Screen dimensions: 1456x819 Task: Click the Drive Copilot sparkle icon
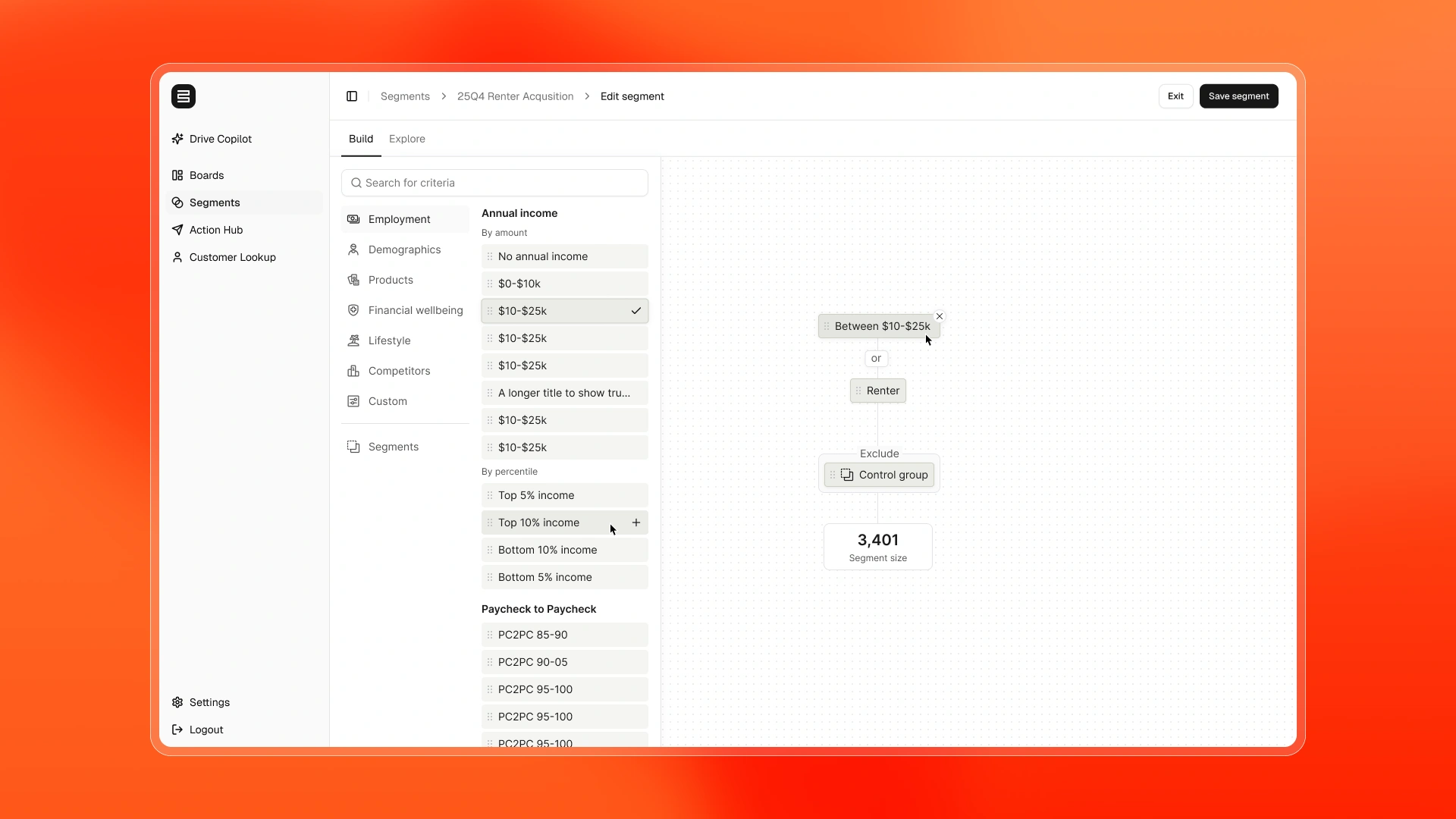tap(177, 139)
